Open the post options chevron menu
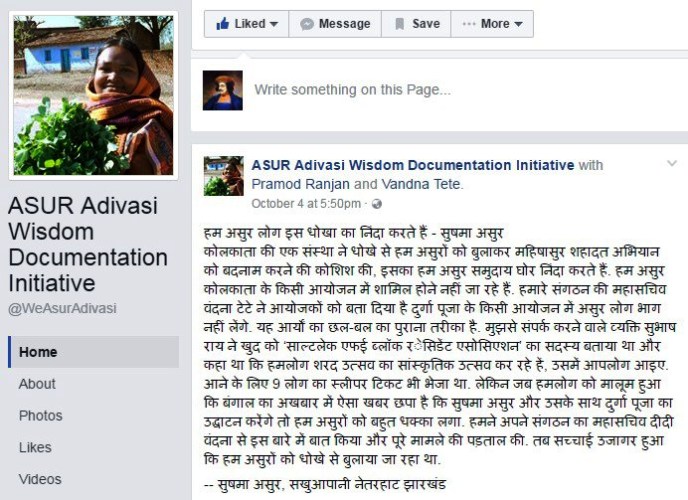This screenshot has height=500, width=688. [672, 164]
